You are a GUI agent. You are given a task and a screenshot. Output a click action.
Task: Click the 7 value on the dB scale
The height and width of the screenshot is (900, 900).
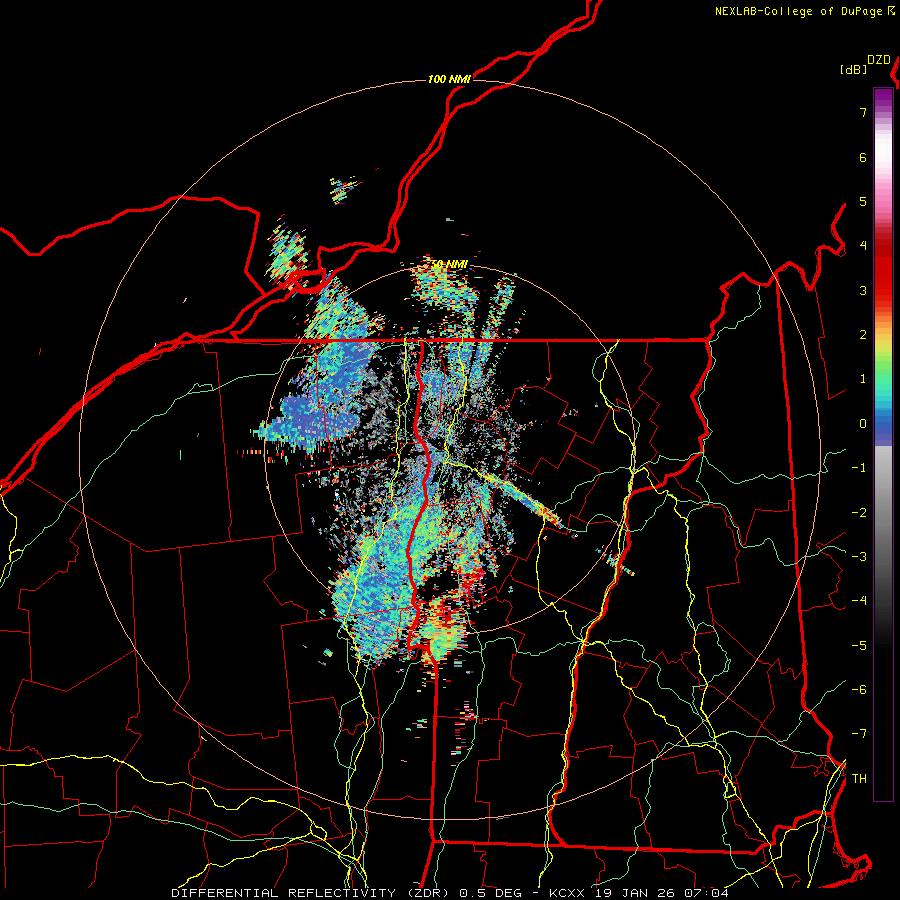click(x=863, y=112)
